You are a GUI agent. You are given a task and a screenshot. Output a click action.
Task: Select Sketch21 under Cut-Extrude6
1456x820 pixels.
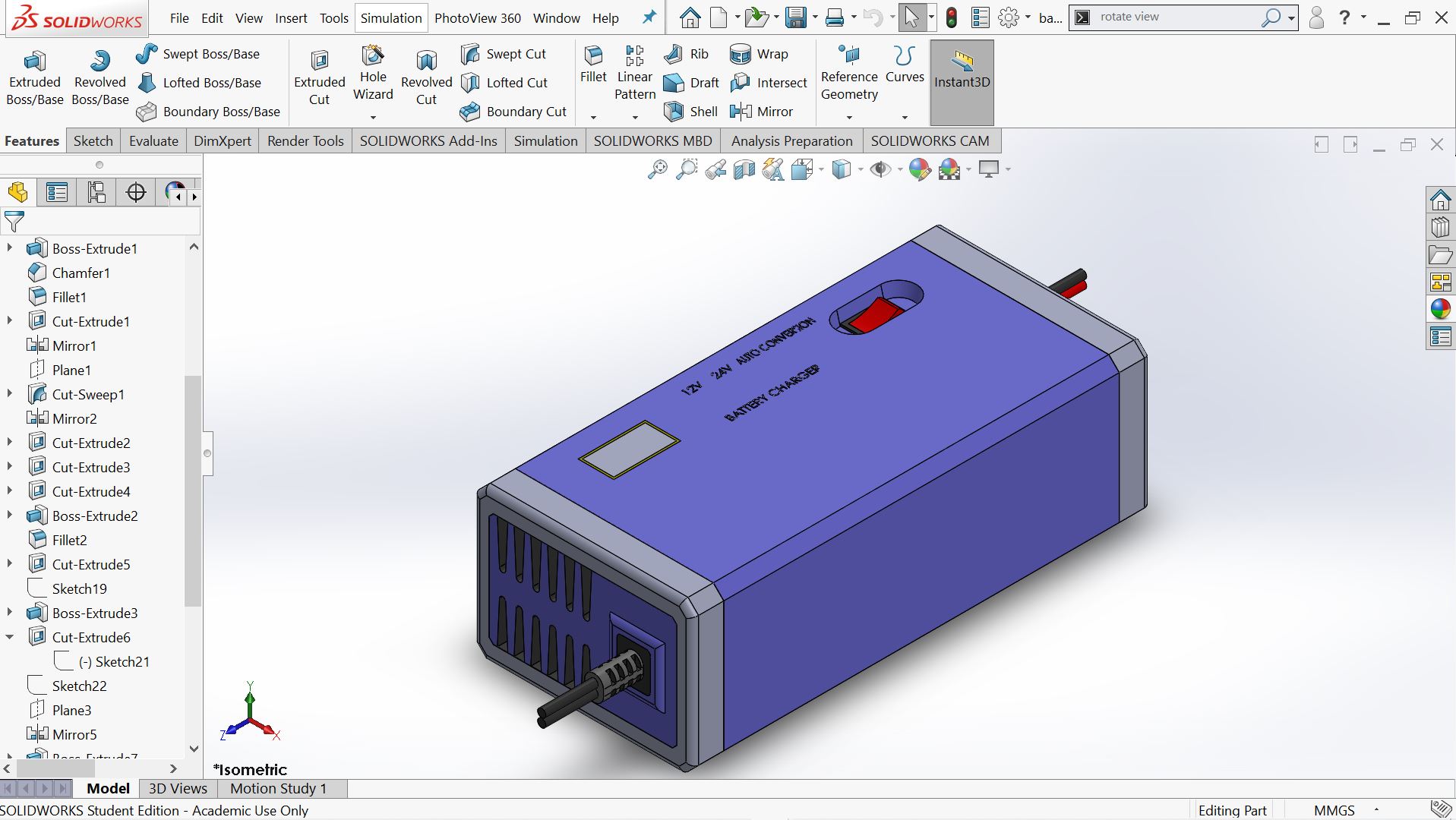[x=103, y=661]
